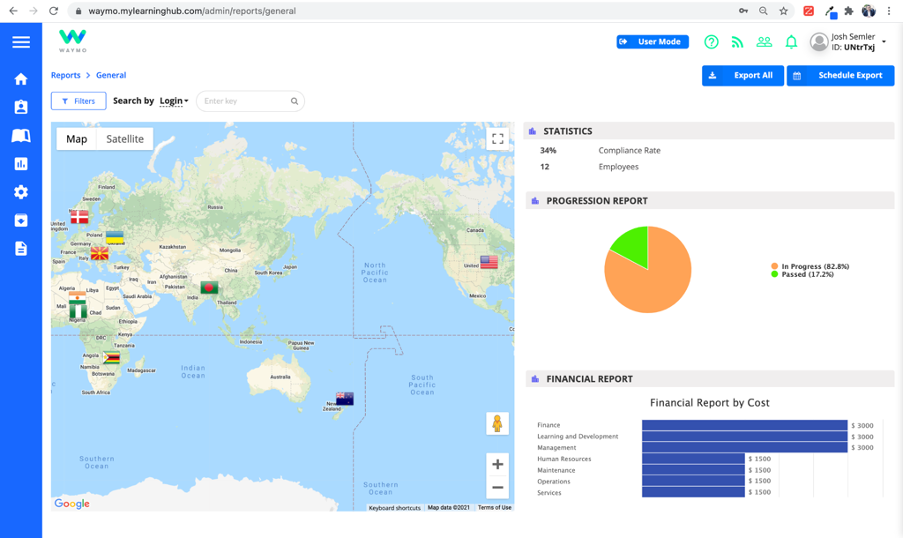
Task: Click the green Passed pie slice
Action: point(634,245)
